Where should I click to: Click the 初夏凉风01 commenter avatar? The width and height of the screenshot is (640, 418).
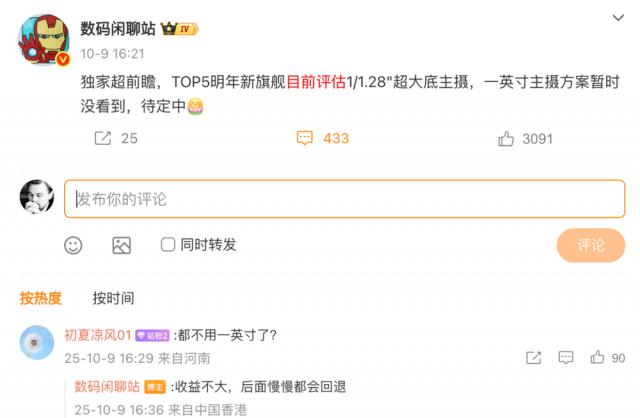(x=37, y=342)
